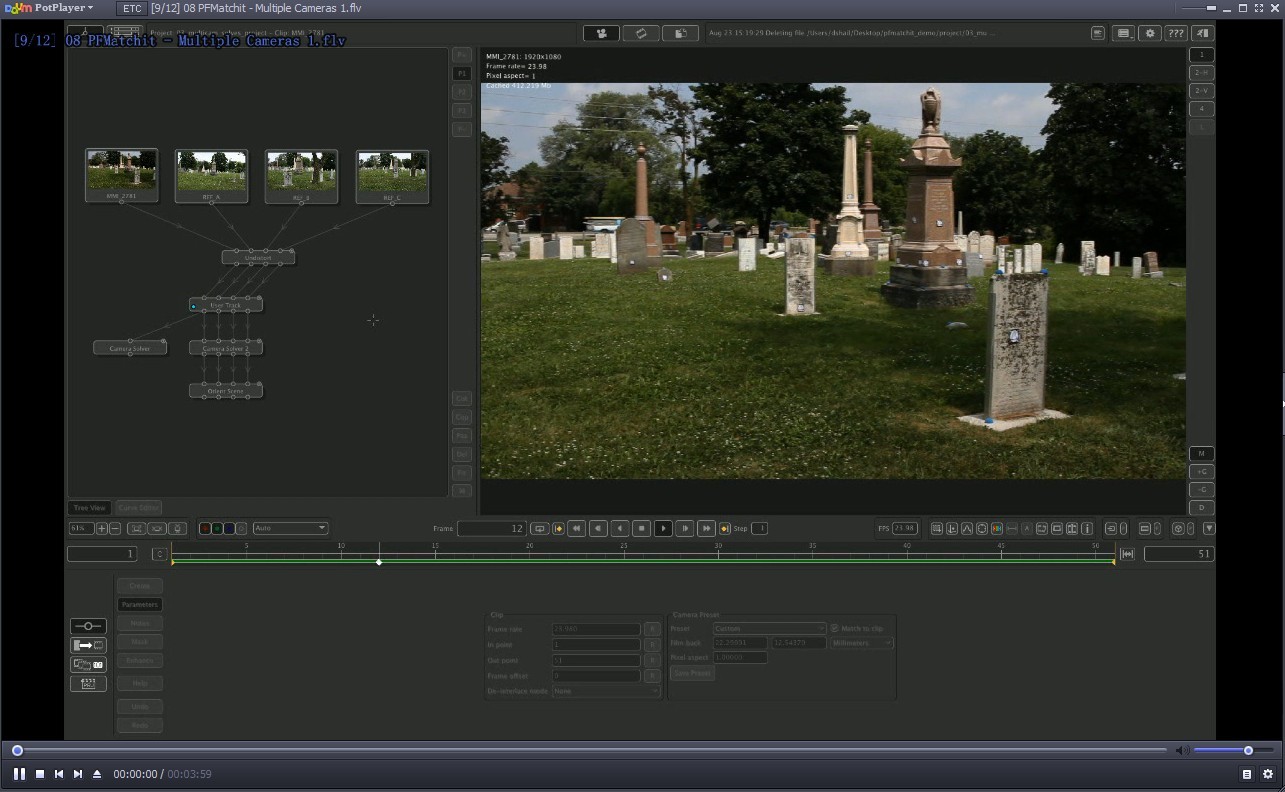Viewport: 1285px width, 792px height.
Task: Pause the video in PotPlayer
Action: 19,774
